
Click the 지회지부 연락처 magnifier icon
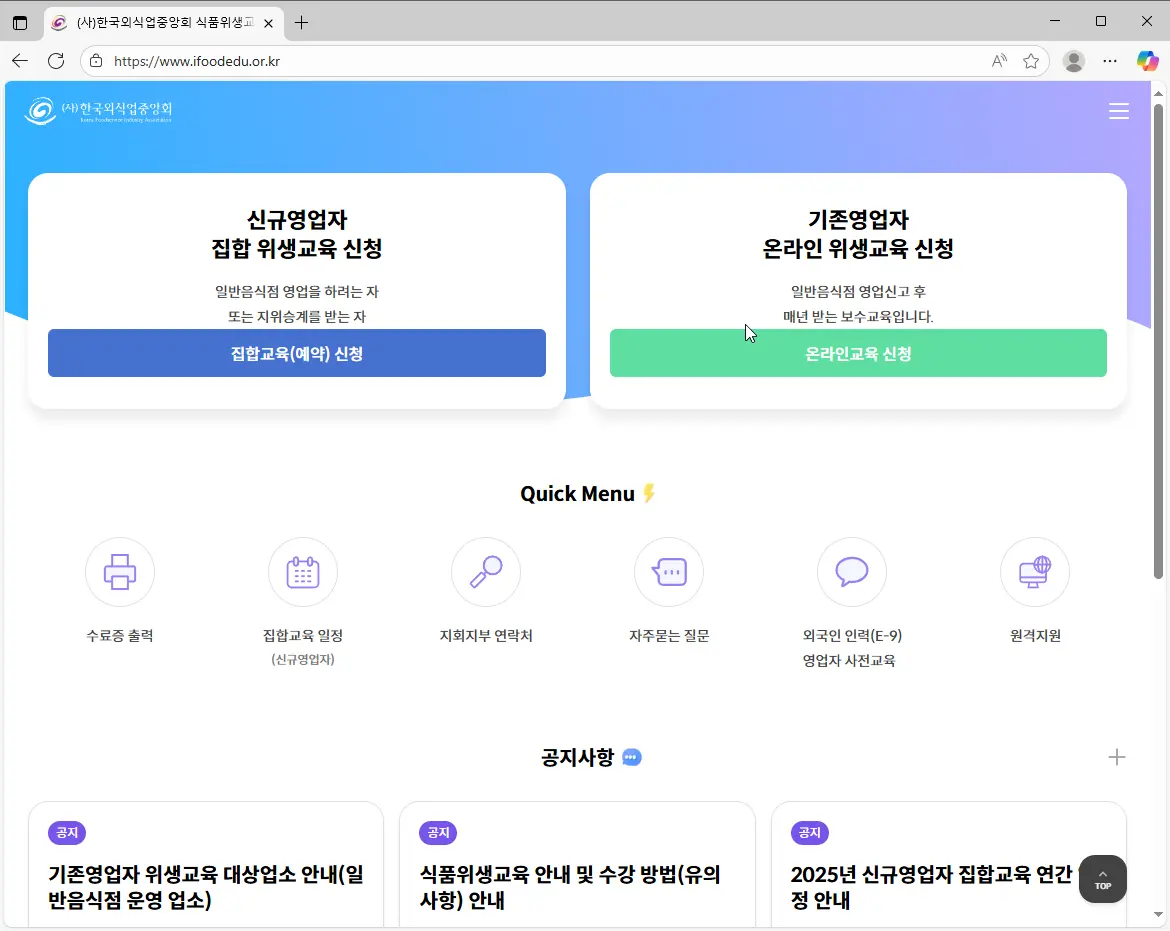pos(485,571)
